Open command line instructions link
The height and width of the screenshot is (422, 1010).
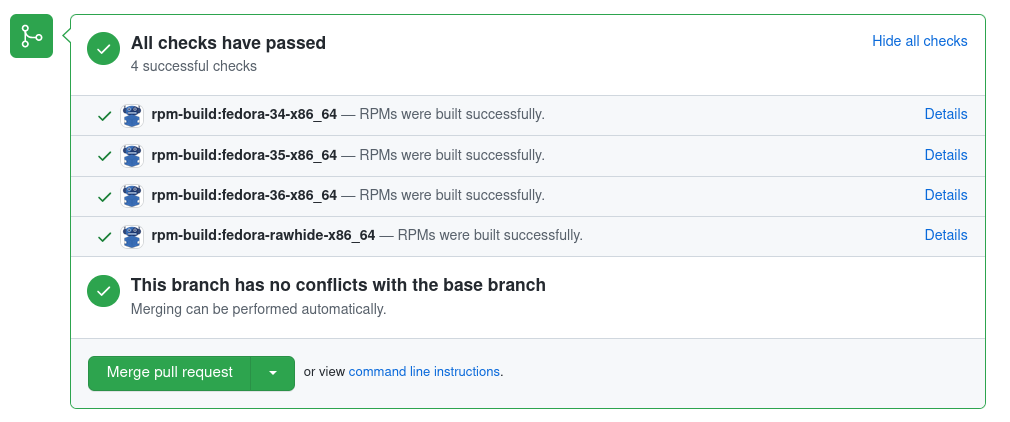tap(424, 372)
